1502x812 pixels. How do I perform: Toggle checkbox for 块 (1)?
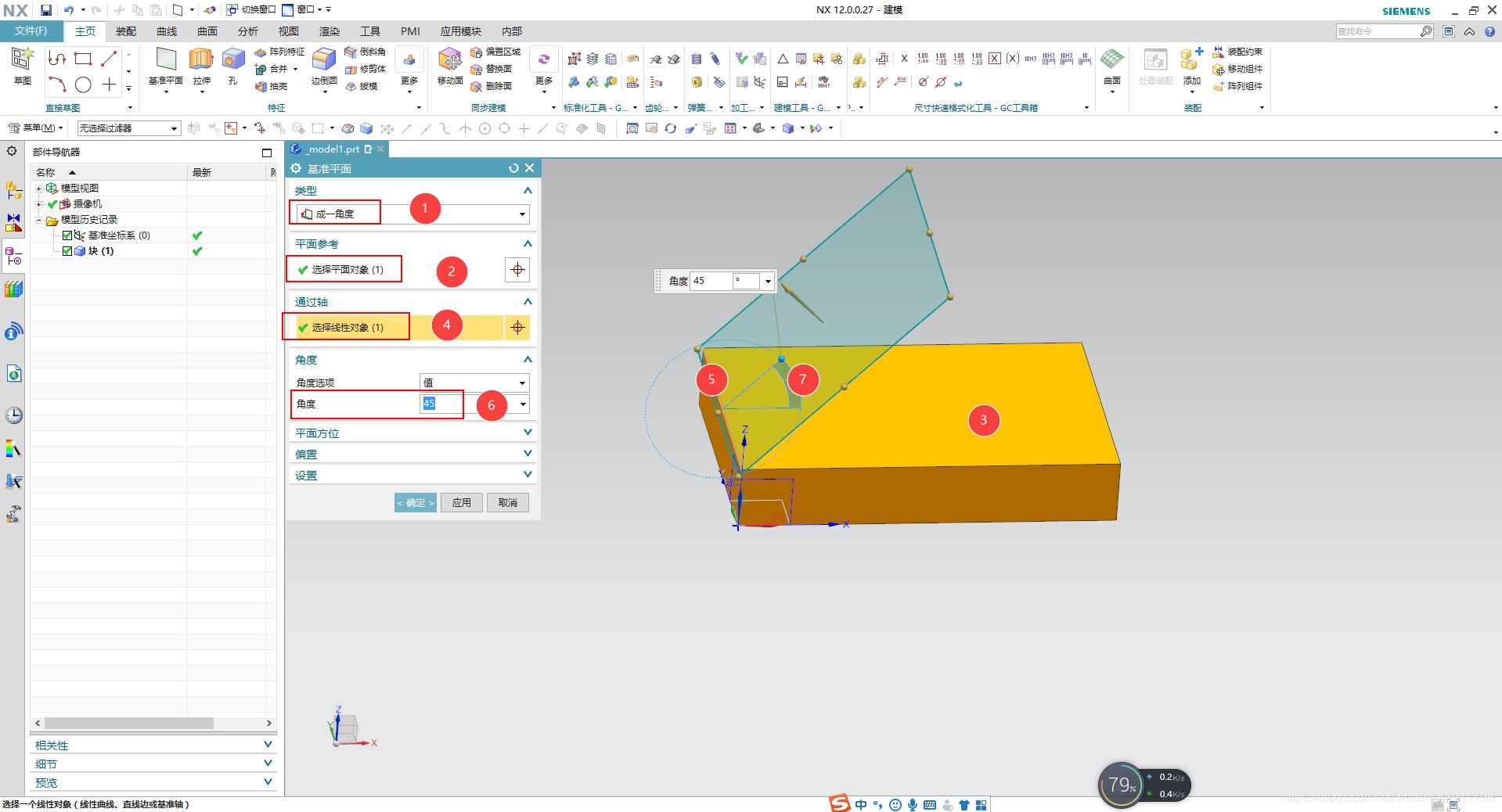pyautogui.click(x=67, y=251)
